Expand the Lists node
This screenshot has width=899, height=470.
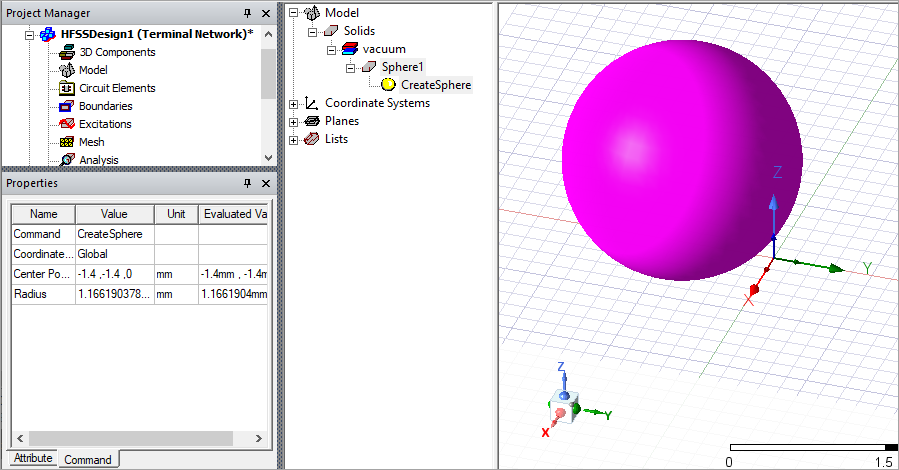(294, 140)
